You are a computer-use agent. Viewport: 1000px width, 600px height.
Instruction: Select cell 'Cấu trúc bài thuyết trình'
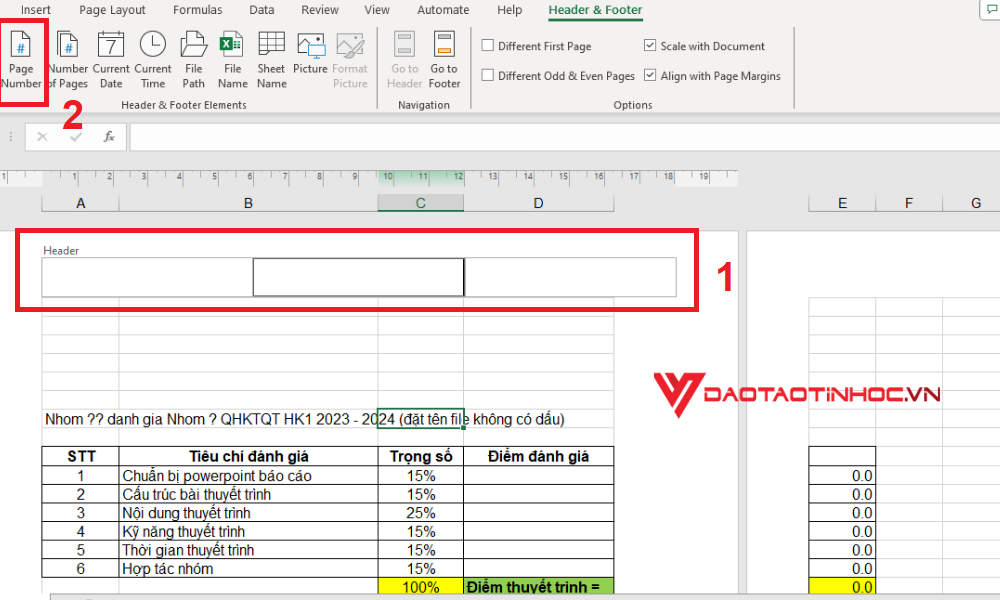248,494
